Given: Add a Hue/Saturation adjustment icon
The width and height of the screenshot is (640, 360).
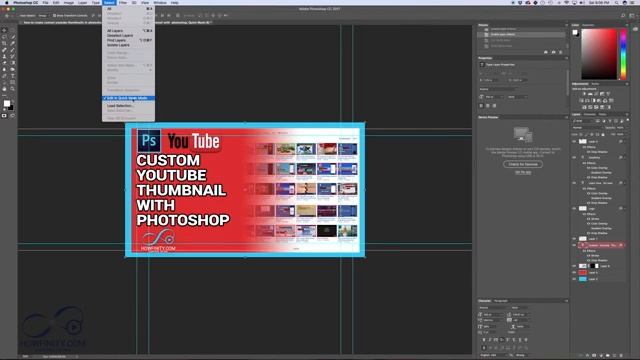Looking at the screenshot, I should 581,100.
